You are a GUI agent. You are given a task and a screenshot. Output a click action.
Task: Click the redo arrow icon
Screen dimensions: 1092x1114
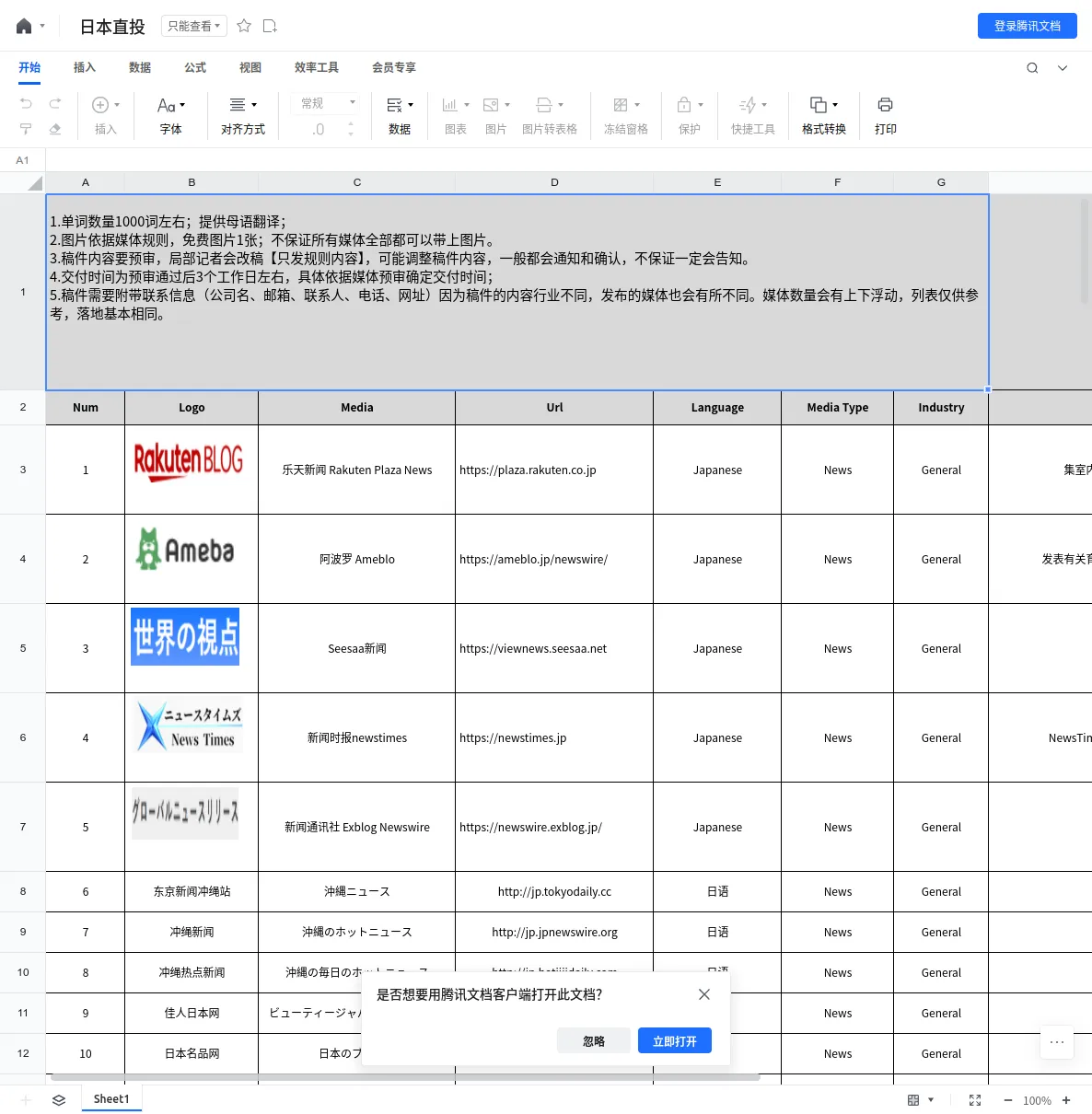55,103
